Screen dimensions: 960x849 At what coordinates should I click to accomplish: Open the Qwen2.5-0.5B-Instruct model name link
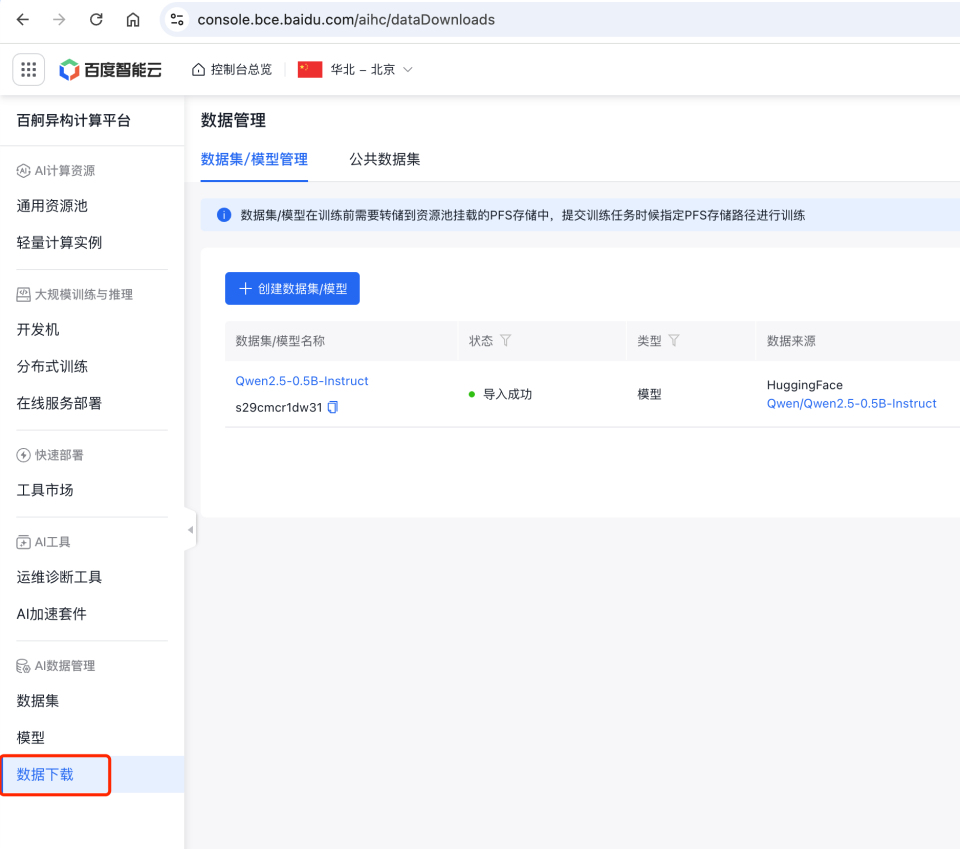[x=302, y=381]
